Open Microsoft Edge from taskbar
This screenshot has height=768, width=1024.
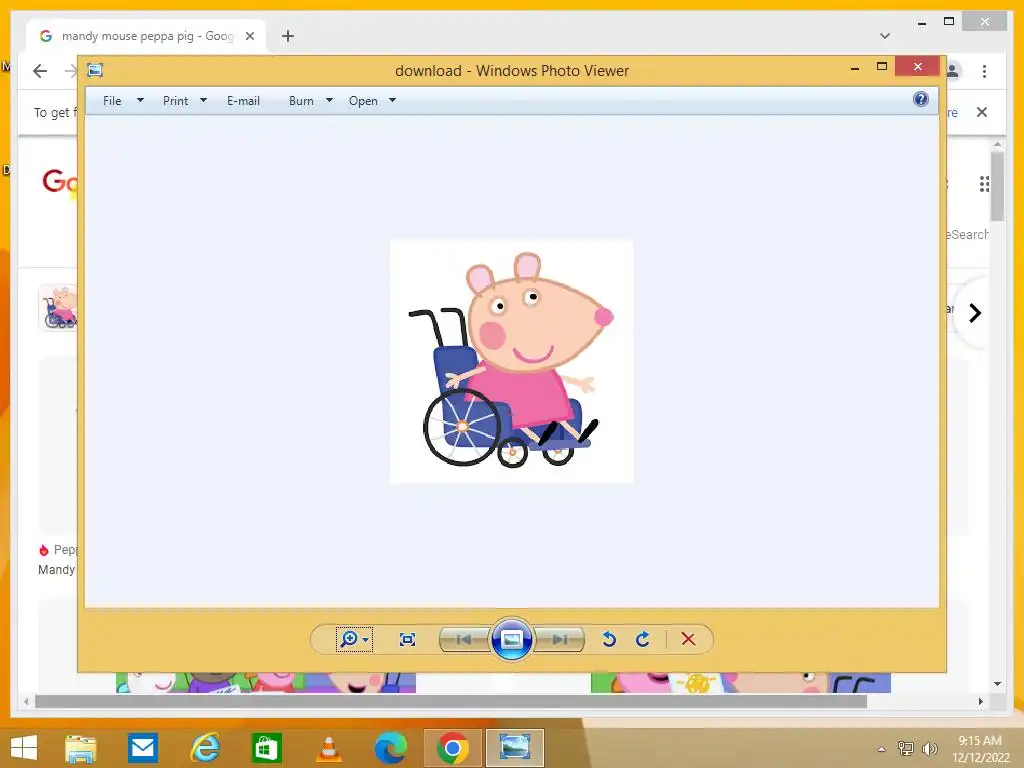pos(391,748)
